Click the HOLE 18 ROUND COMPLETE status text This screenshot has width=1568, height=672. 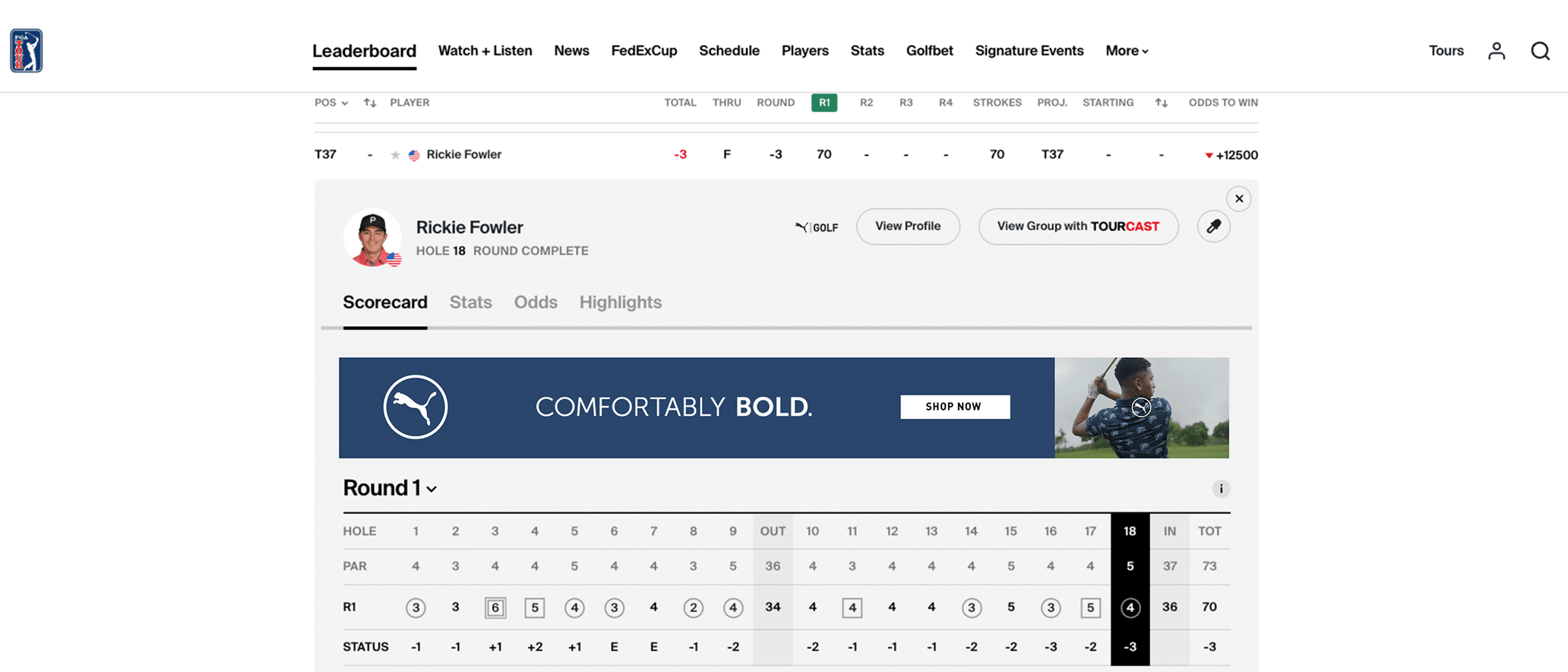[502, 251]
